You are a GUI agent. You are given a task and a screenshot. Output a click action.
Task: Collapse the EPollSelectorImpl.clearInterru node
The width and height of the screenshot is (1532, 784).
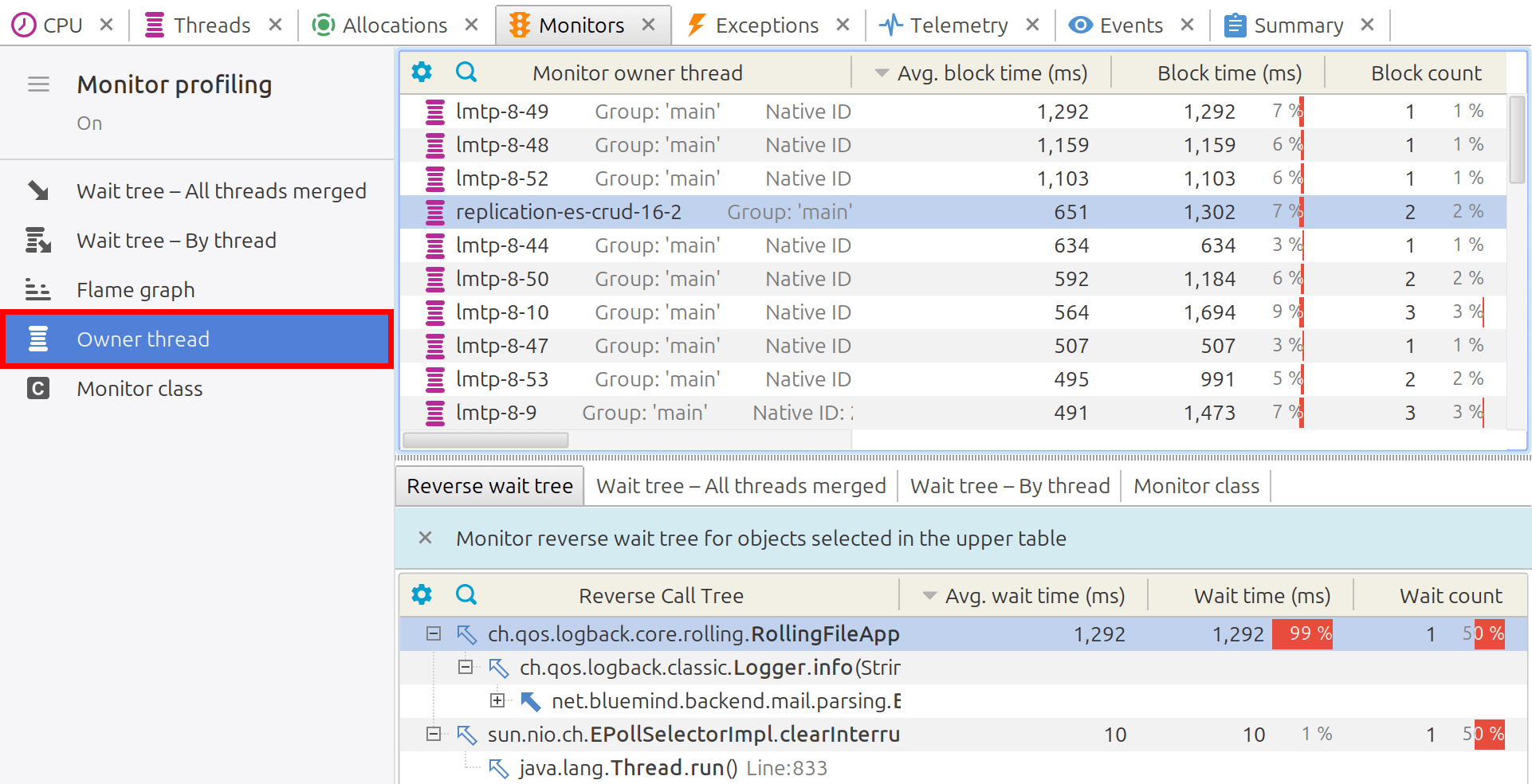click(434, 734)
